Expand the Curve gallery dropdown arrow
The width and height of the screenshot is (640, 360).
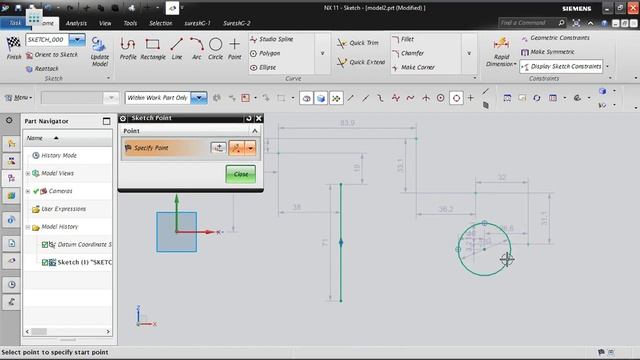click(x=322, y=53)
